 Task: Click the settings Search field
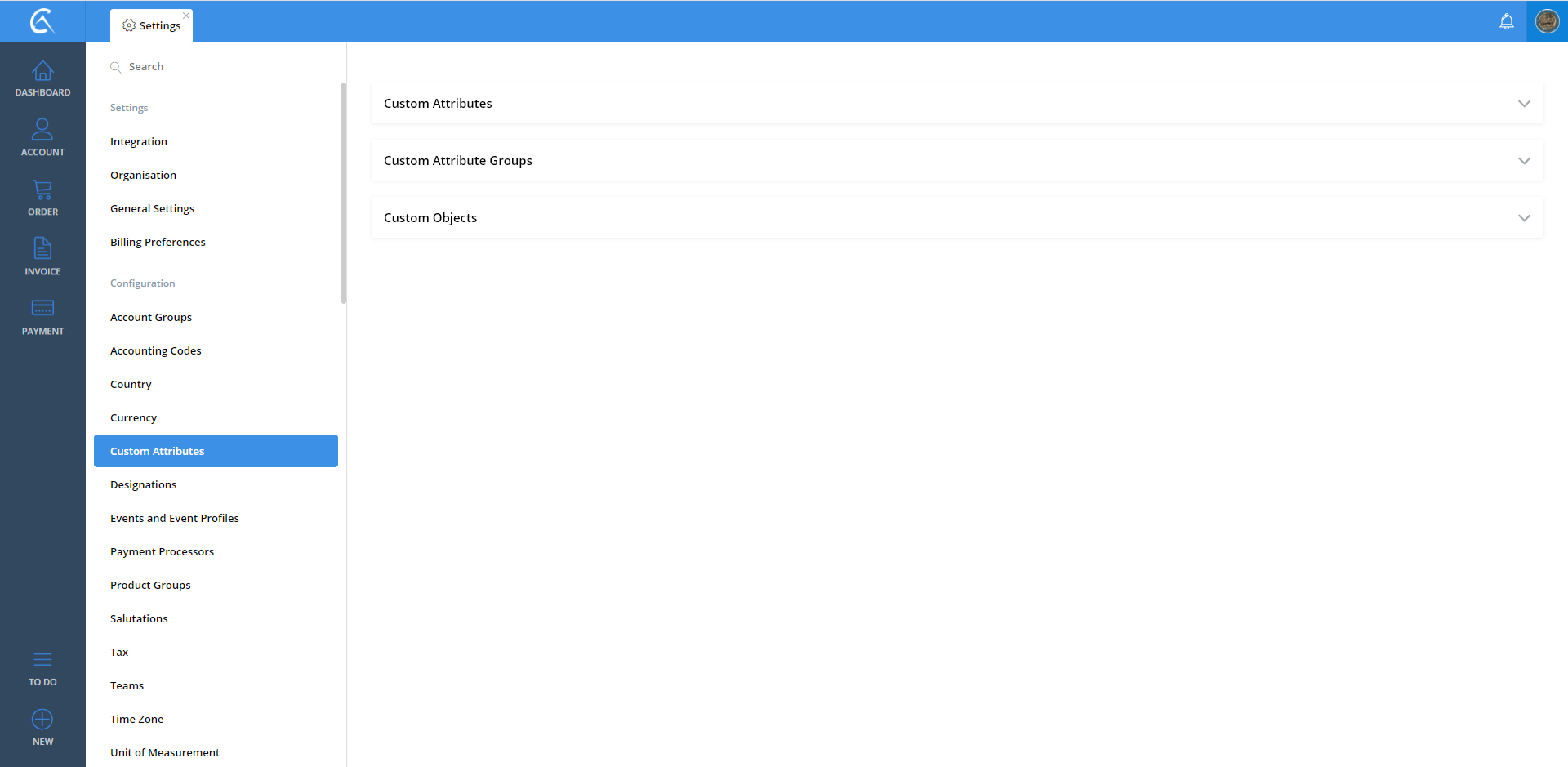pos(220,67)
